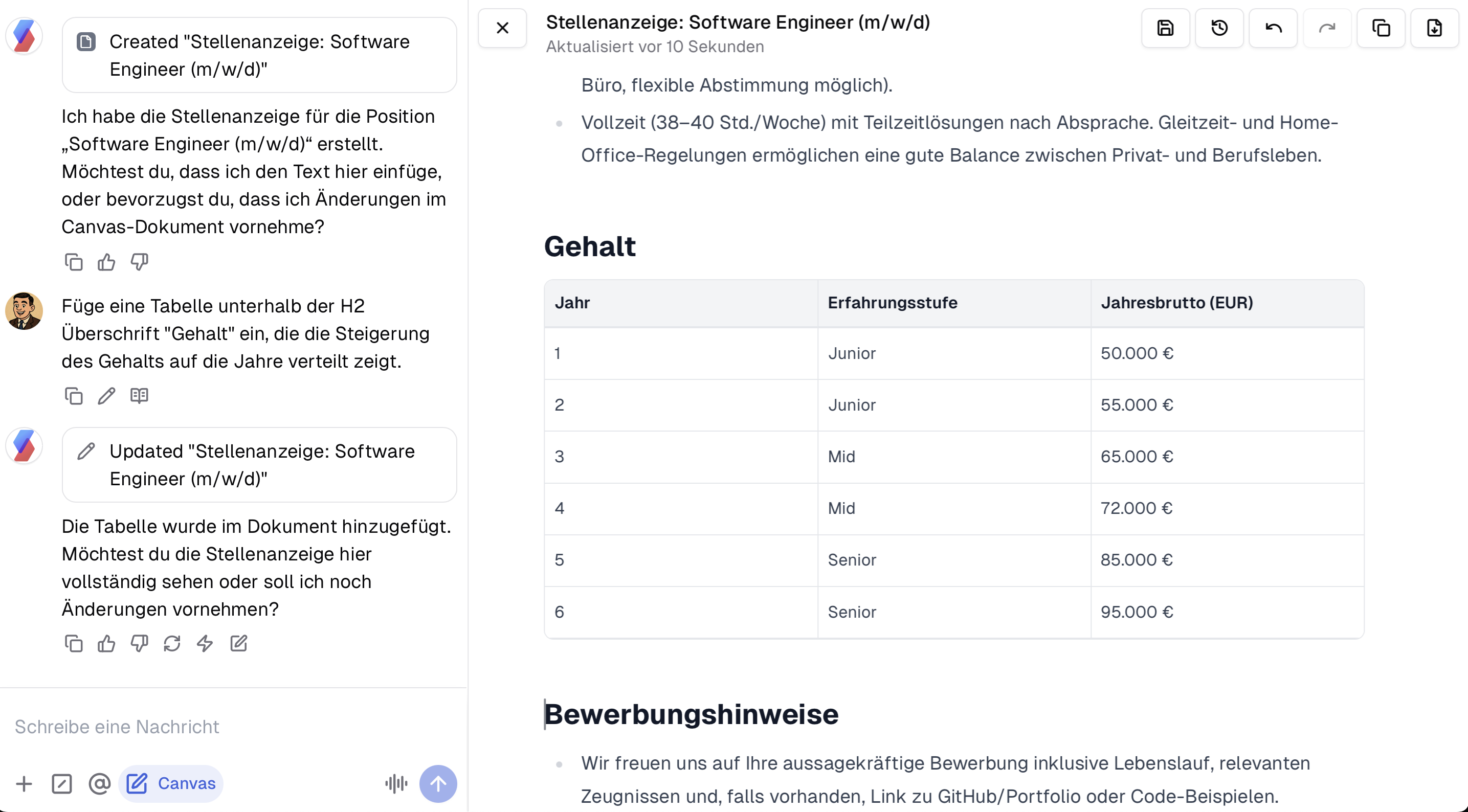Image resolution: width=1468 pixels, height=812 pixels.
Task: Open the 'Updated Stellenanzeige' artifact card
Action: click(x=259, y=465)
